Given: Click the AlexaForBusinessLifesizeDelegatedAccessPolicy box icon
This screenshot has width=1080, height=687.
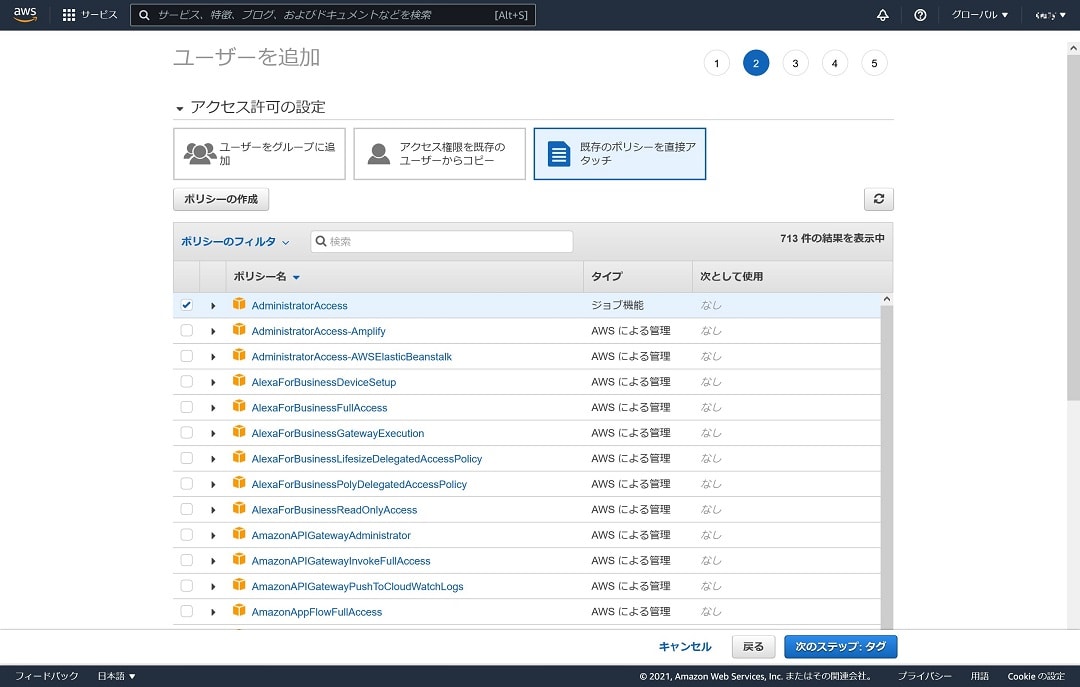Looking at the screenshot, I should click(239, 457).
